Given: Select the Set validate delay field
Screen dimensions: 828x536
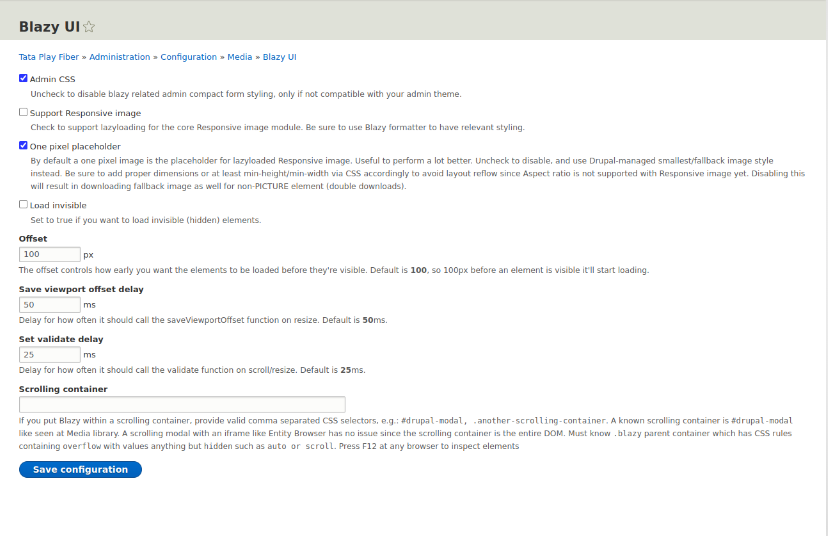Looking at the screenshot, I should pyautogui.click(x=50, y=354).
